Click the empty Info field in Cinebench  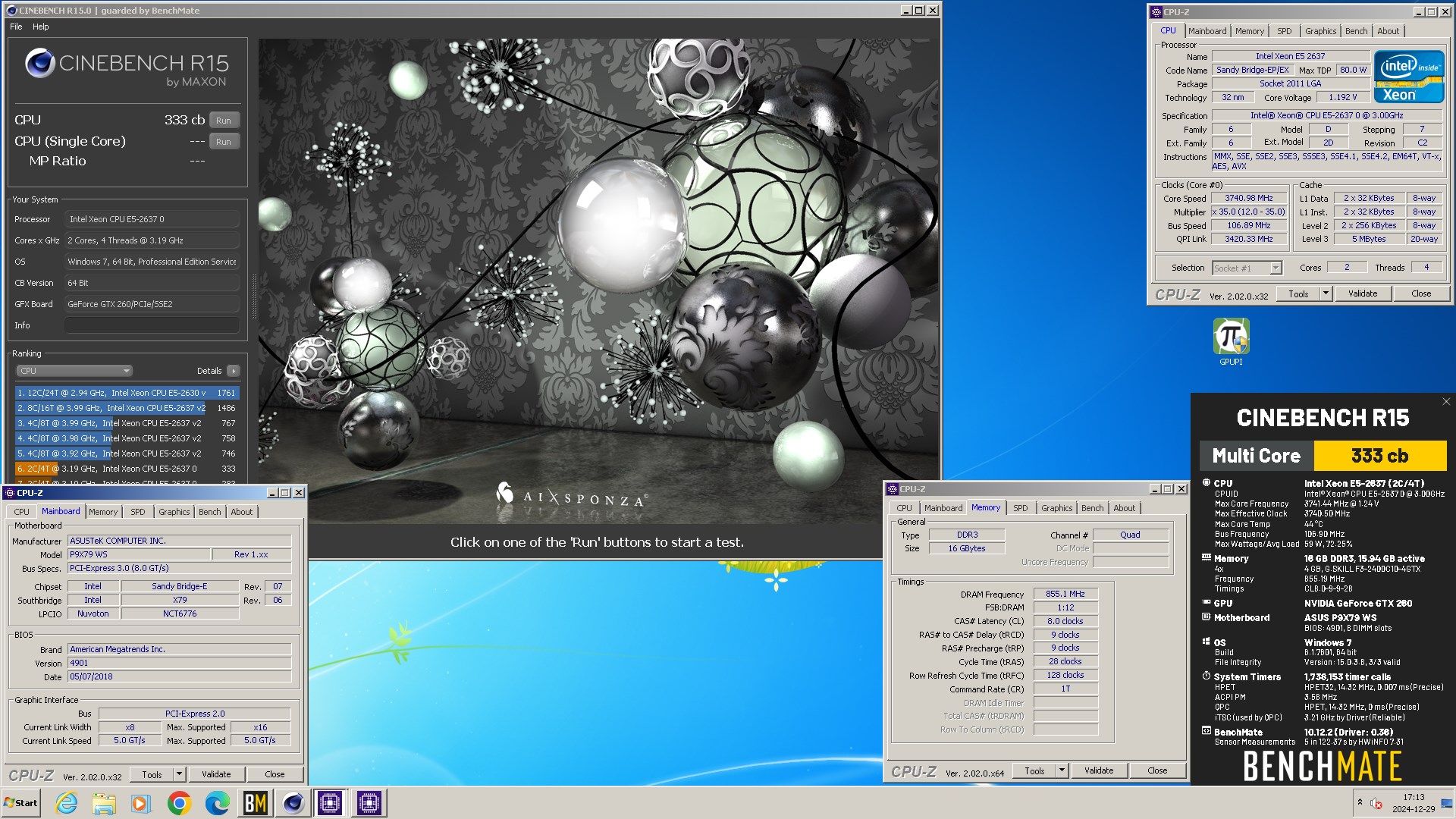pyautogui.click(x=152, y=325)
